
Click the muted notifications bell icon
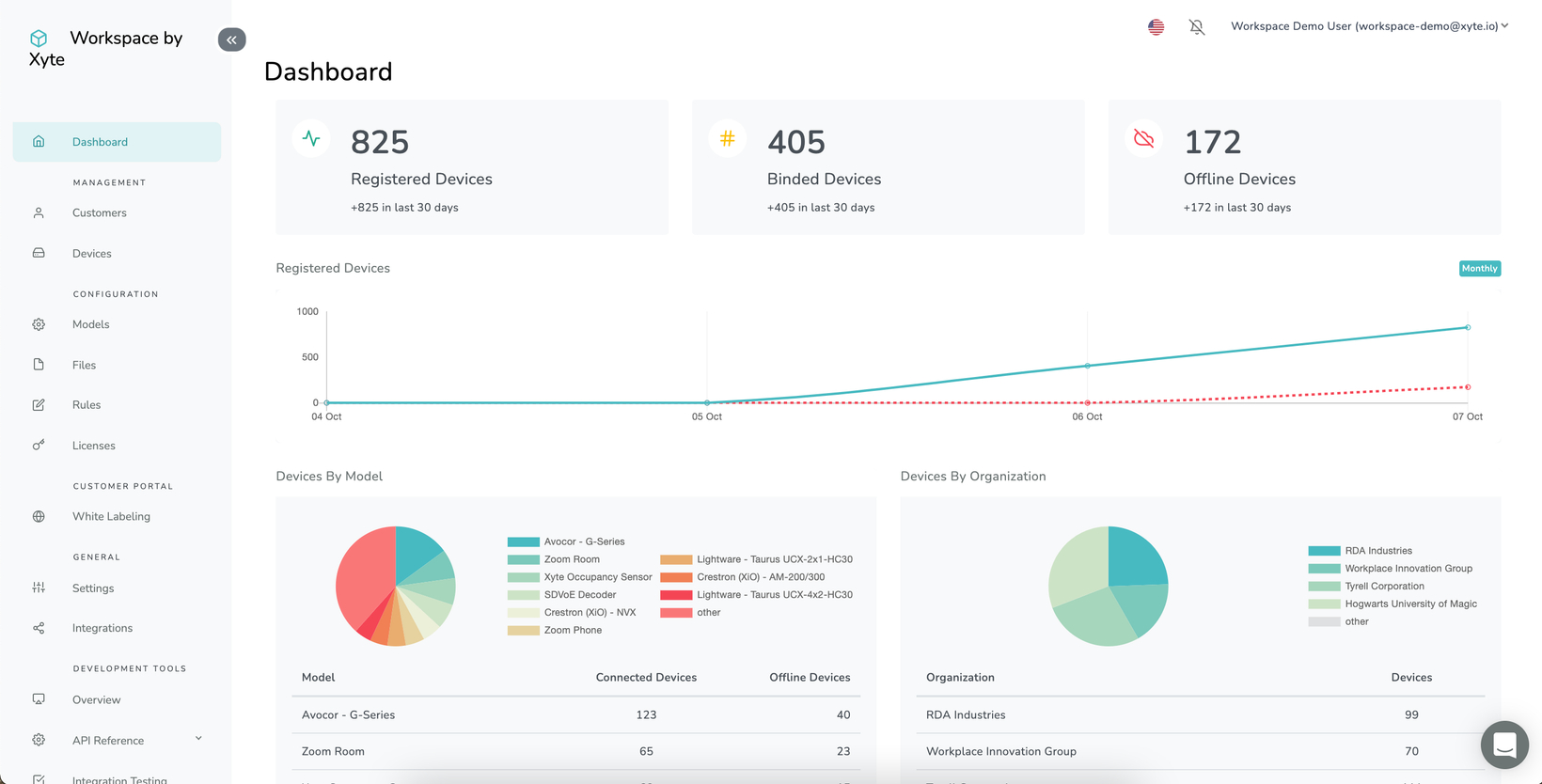pos(1197,27)
